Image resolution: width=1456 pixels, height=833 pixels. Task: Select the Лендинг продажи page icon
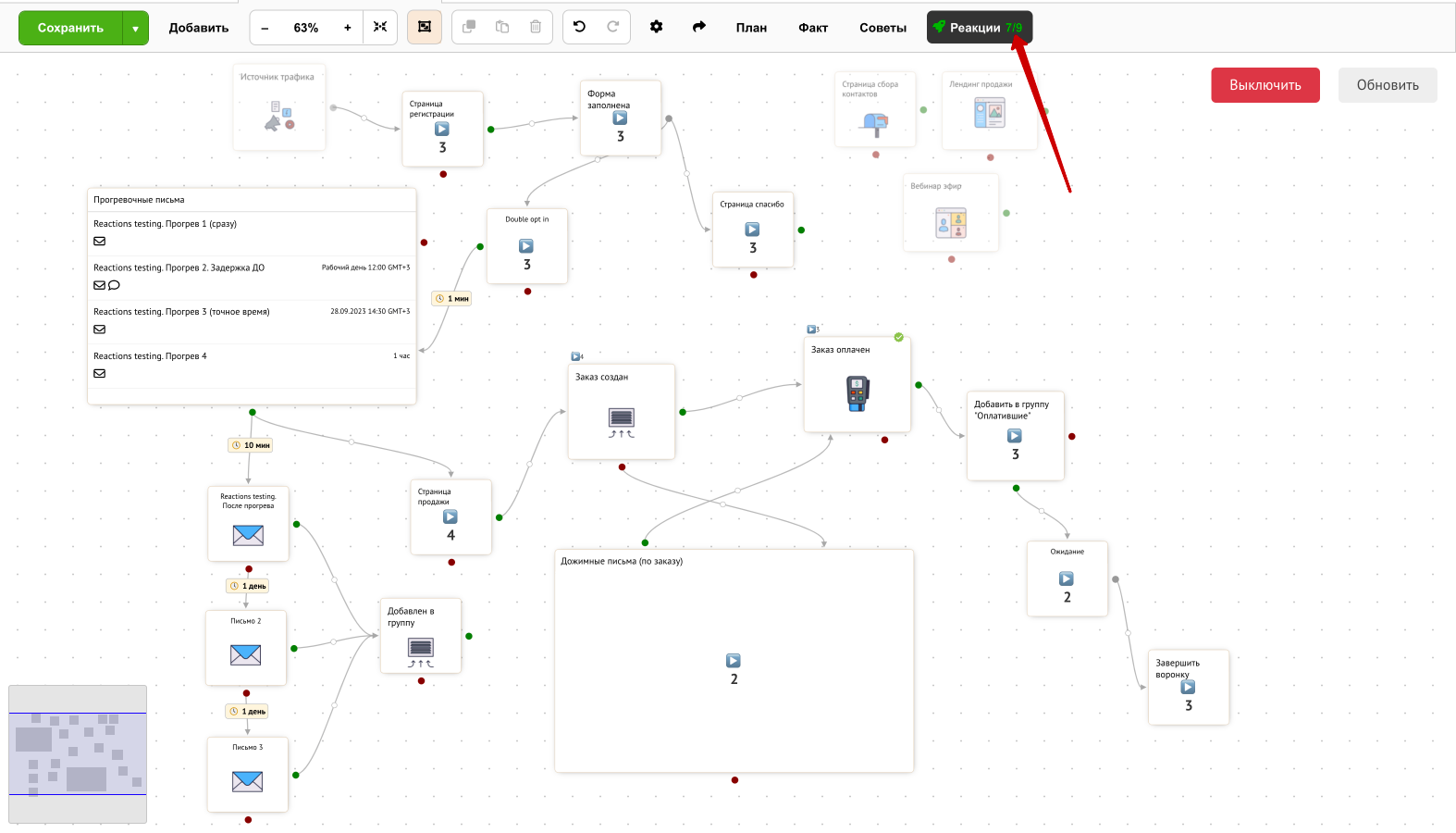pyautogui.click(x=989, y=113)
